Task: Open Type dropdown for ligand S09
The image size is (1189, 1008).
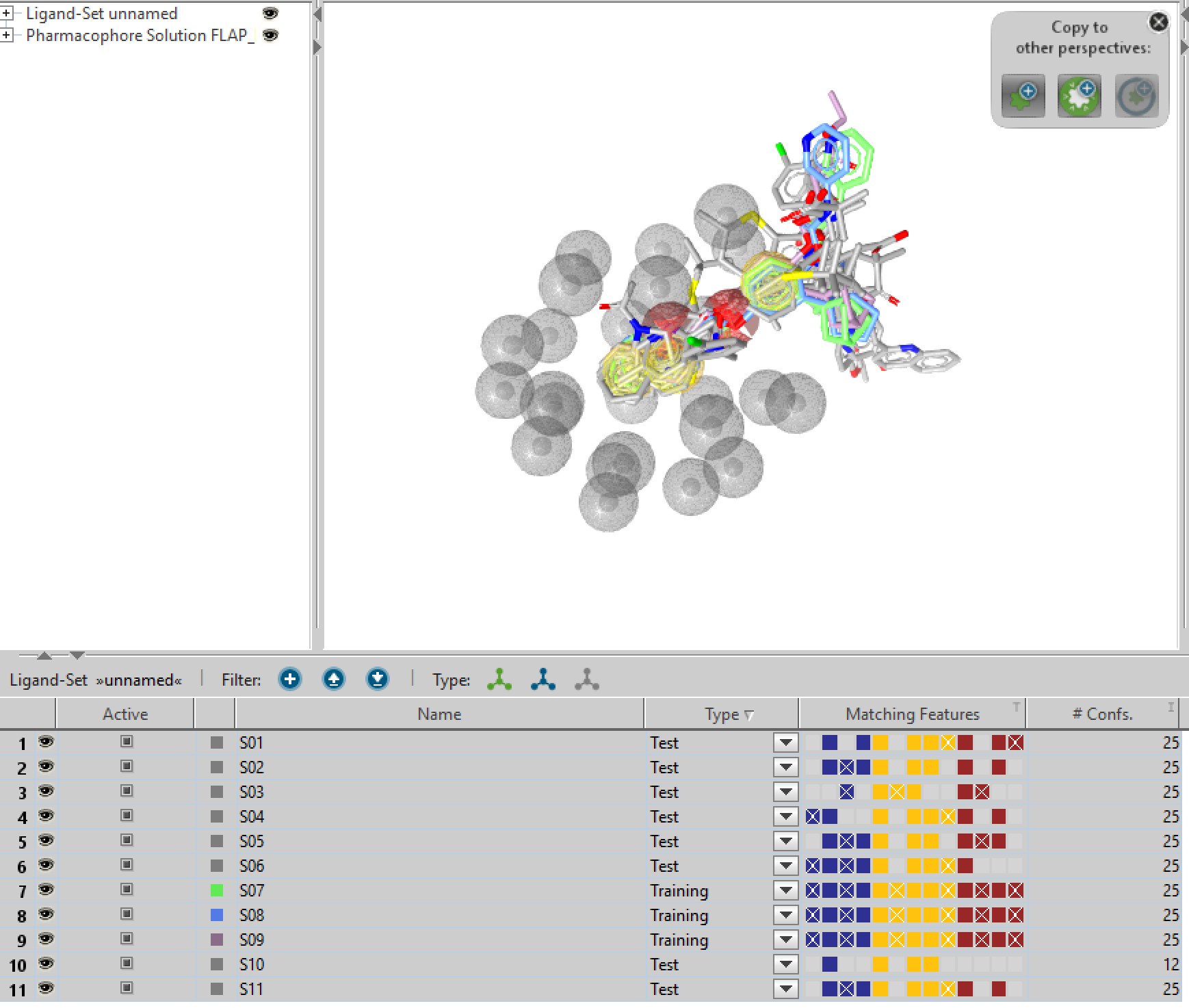Action: coord(786,940)
